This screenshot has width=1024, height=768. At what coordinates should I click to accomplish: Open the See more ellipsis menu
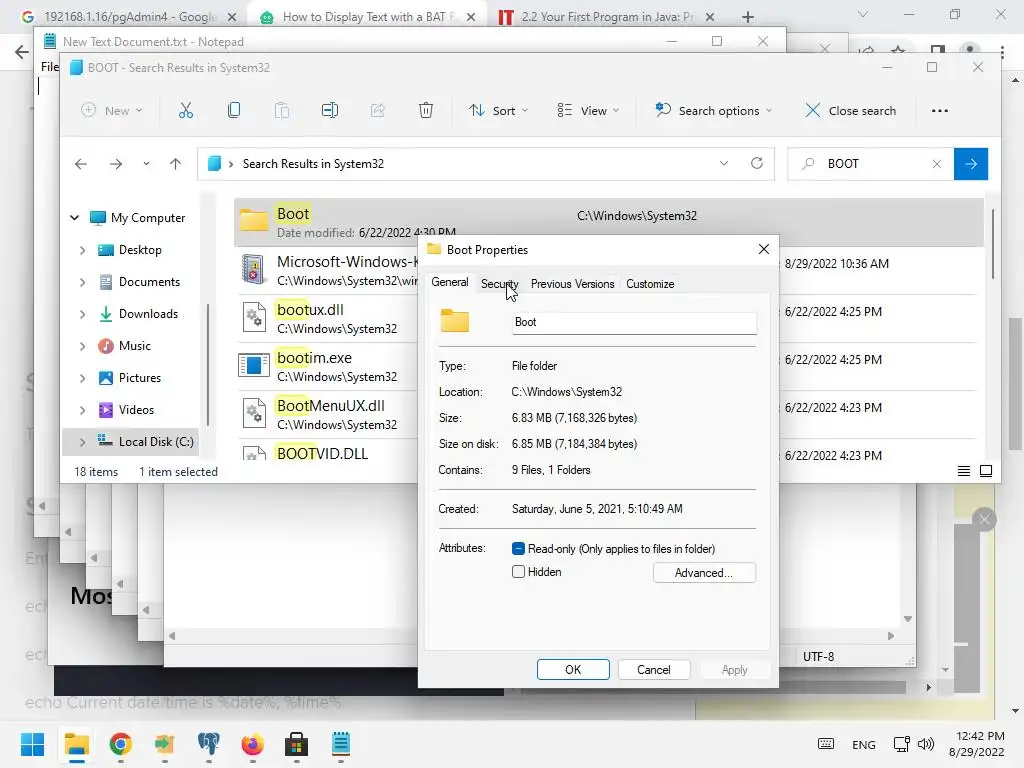pos(940,111)
